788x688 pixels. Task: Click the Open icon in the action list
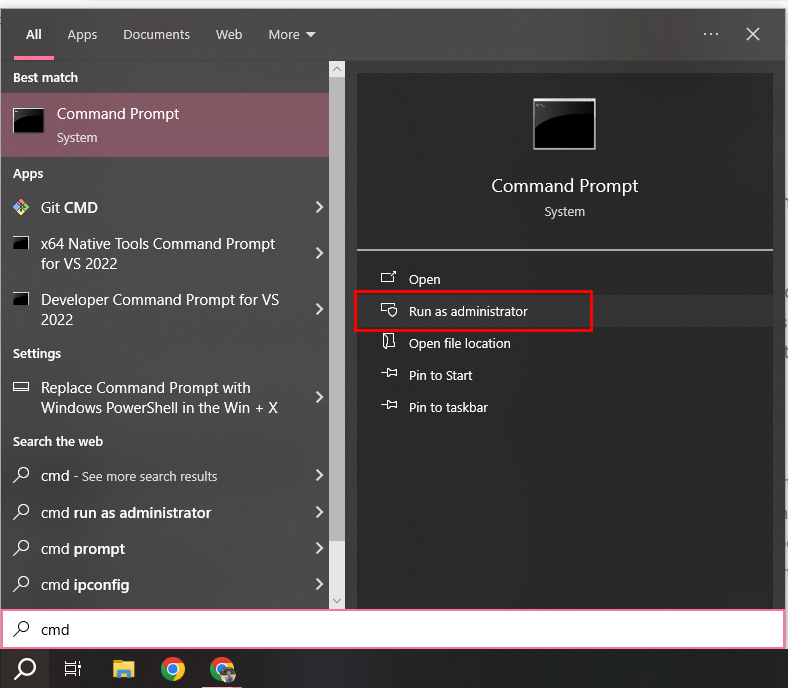click(388, 277)
